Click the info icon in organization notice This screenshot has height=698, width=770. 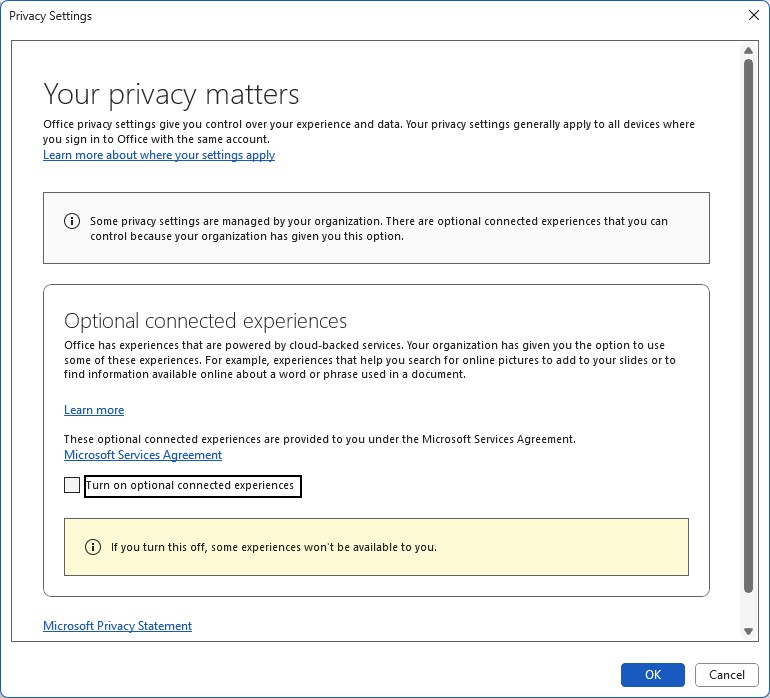[x=72, y=222]
